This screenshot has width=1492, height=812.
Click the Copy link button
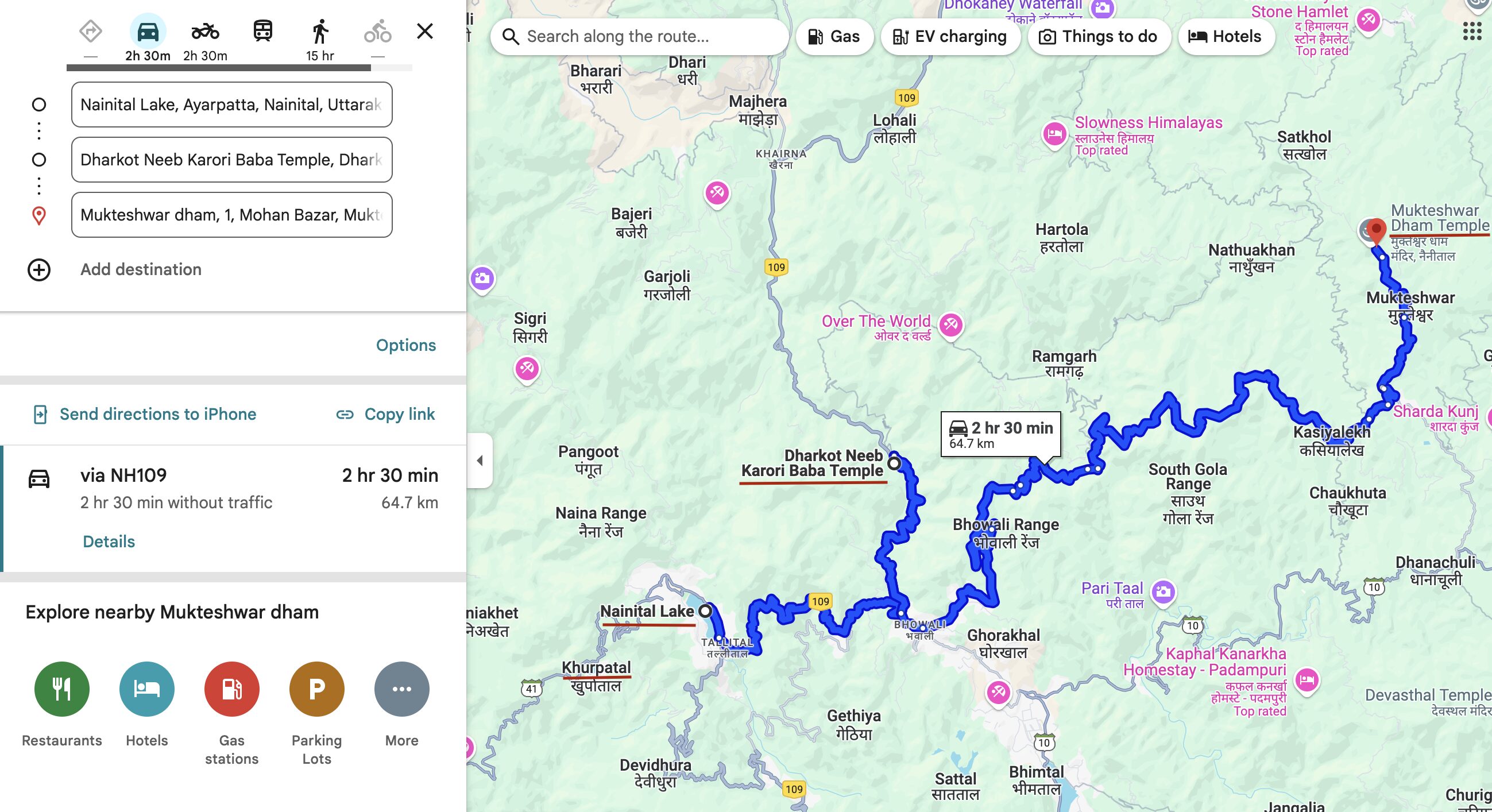[x=386, y=414]
